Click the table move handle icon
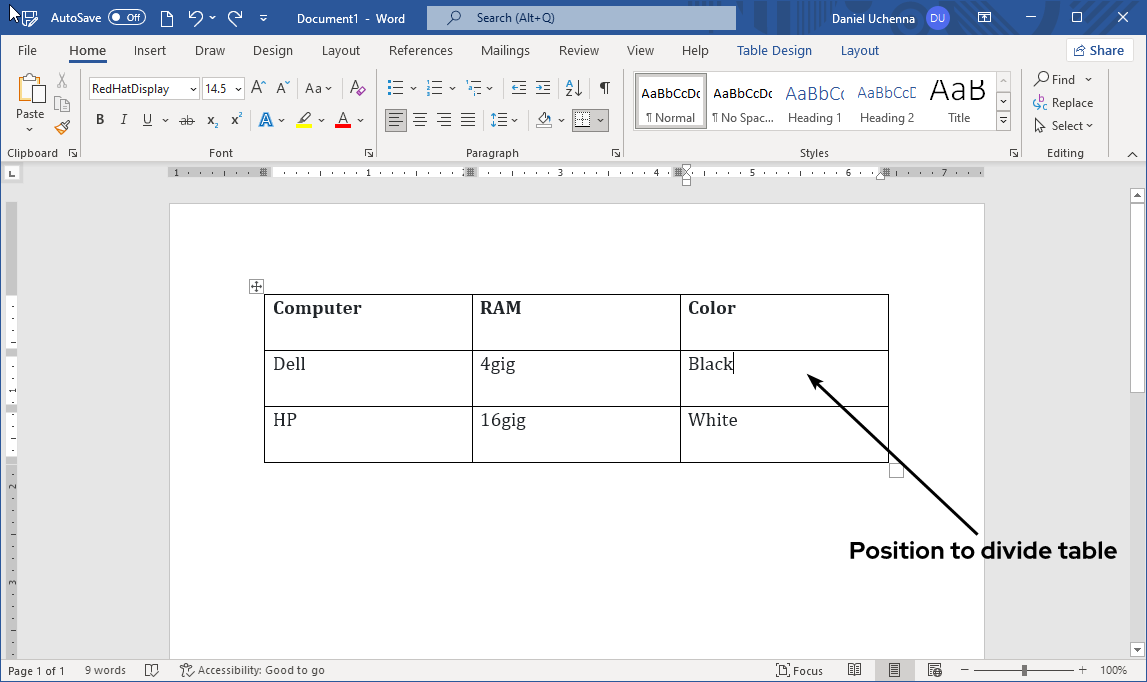1147x682 pixels. tap(256, 287)
